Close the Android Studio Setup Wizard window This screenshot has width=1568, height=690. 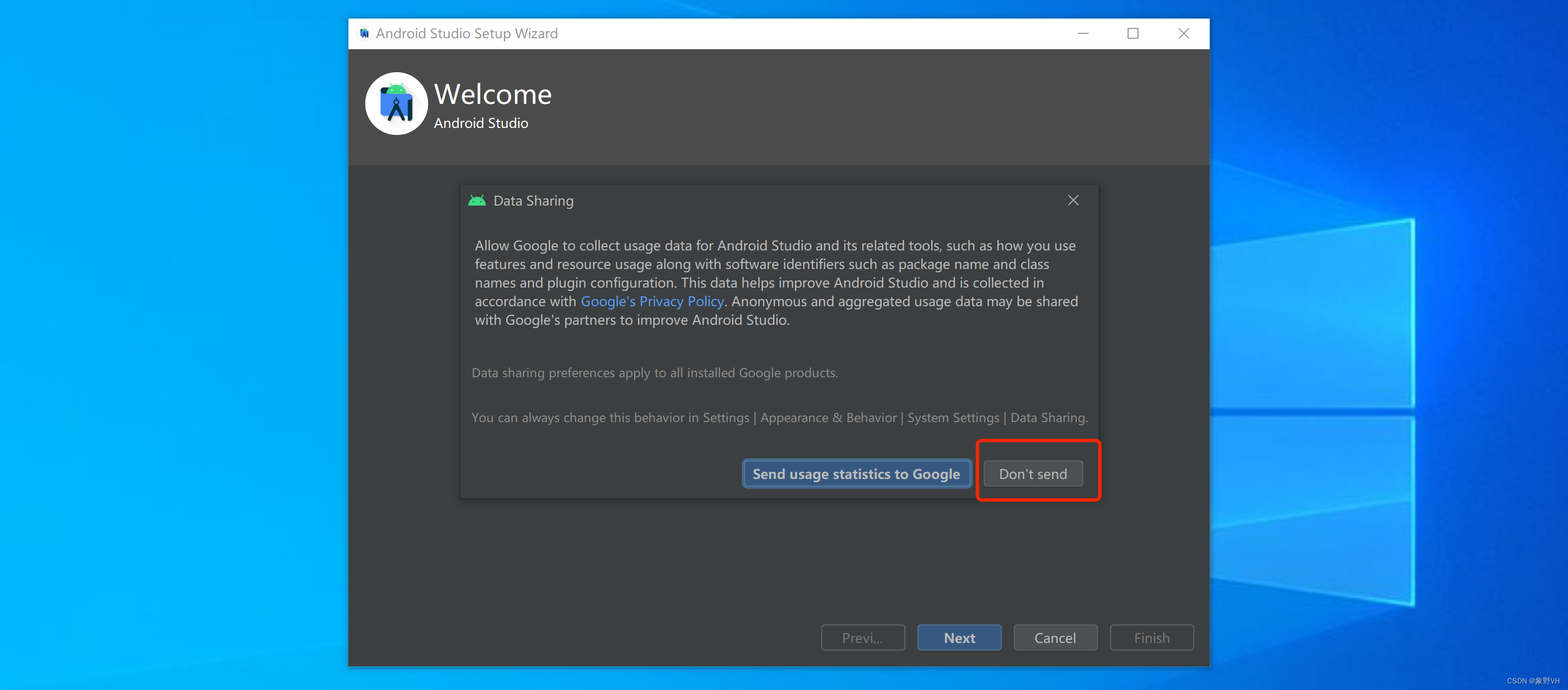pos(1183,33)
